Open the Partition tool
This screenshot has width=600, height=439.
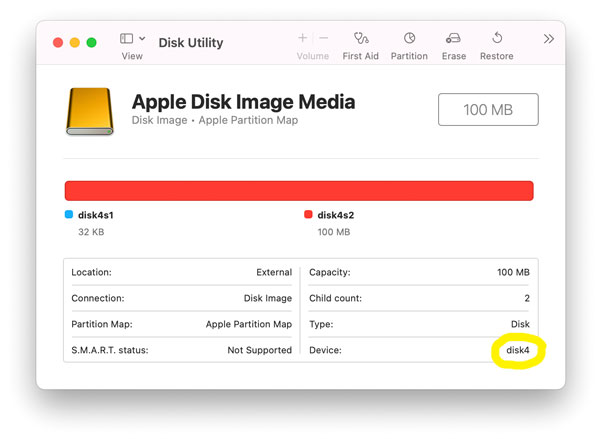(409, 38)
